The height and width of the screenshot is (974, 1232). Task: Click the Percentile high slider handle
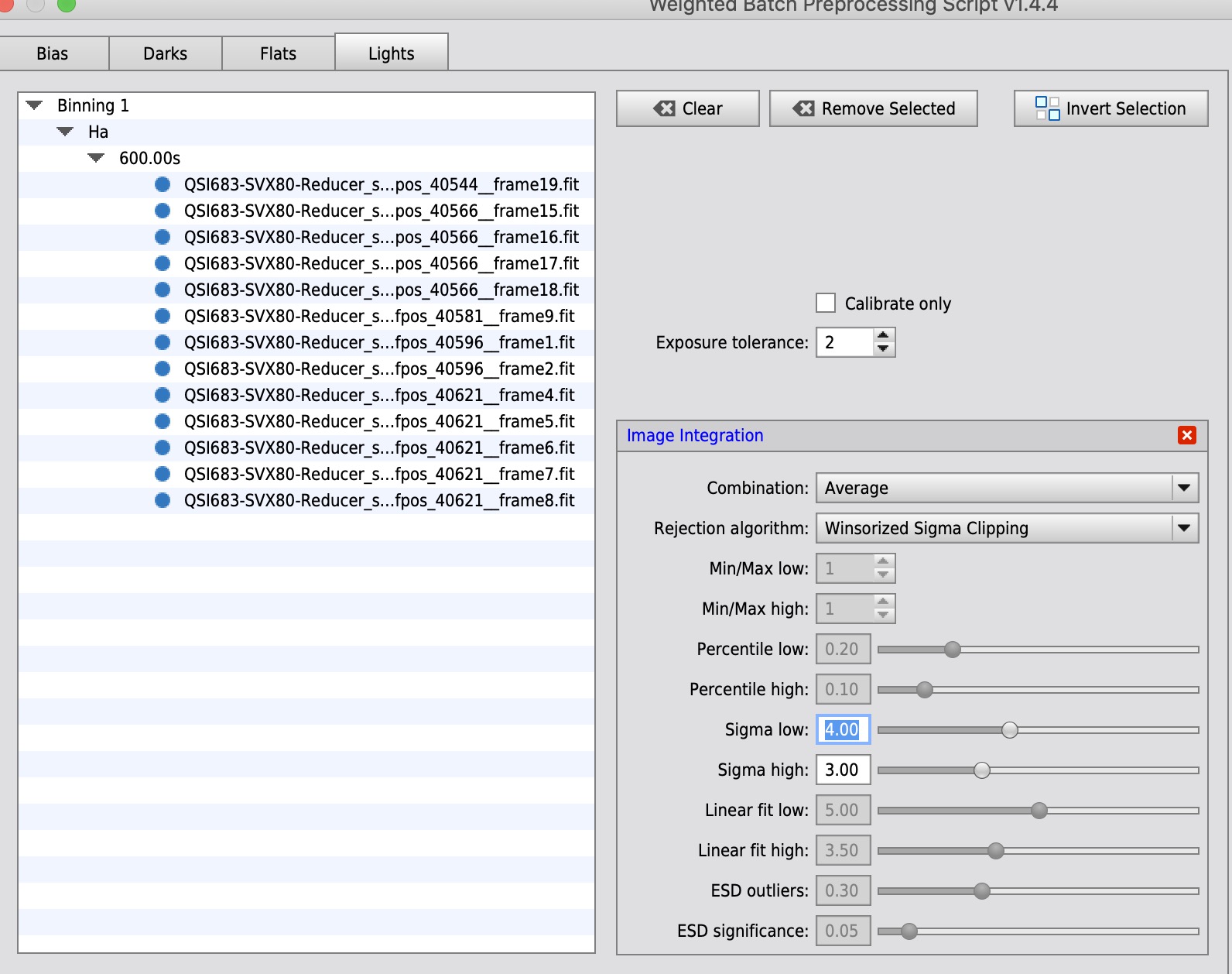click(x=925, y=689)
